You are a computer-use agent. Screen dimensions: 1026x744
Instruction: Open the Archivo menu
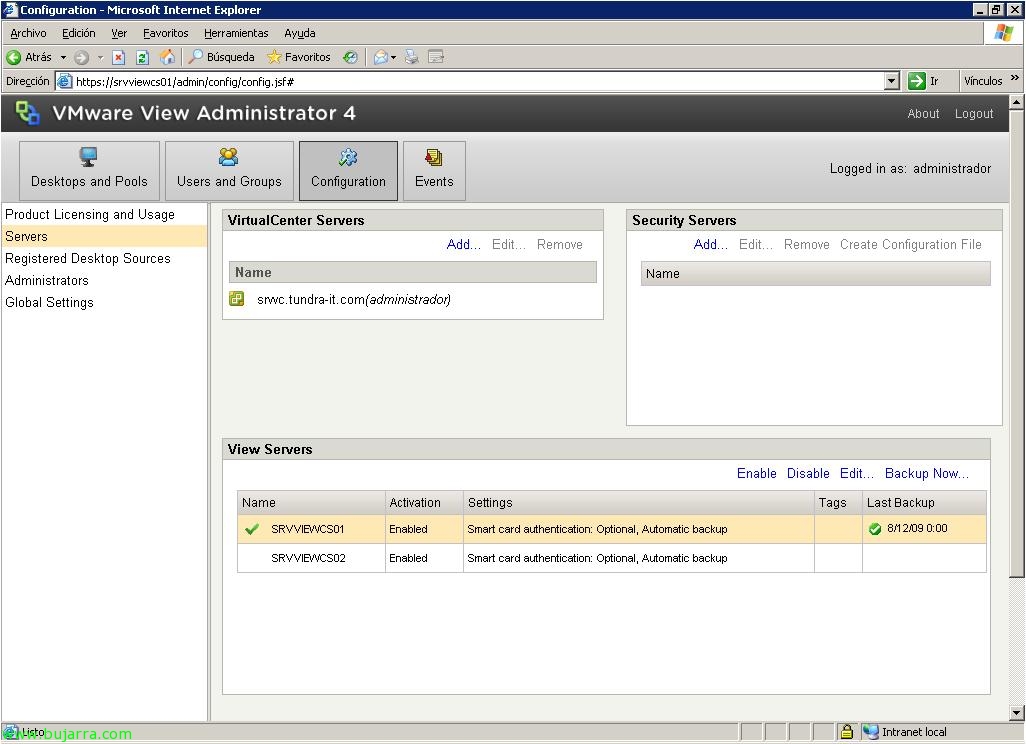tap(28, 33)
